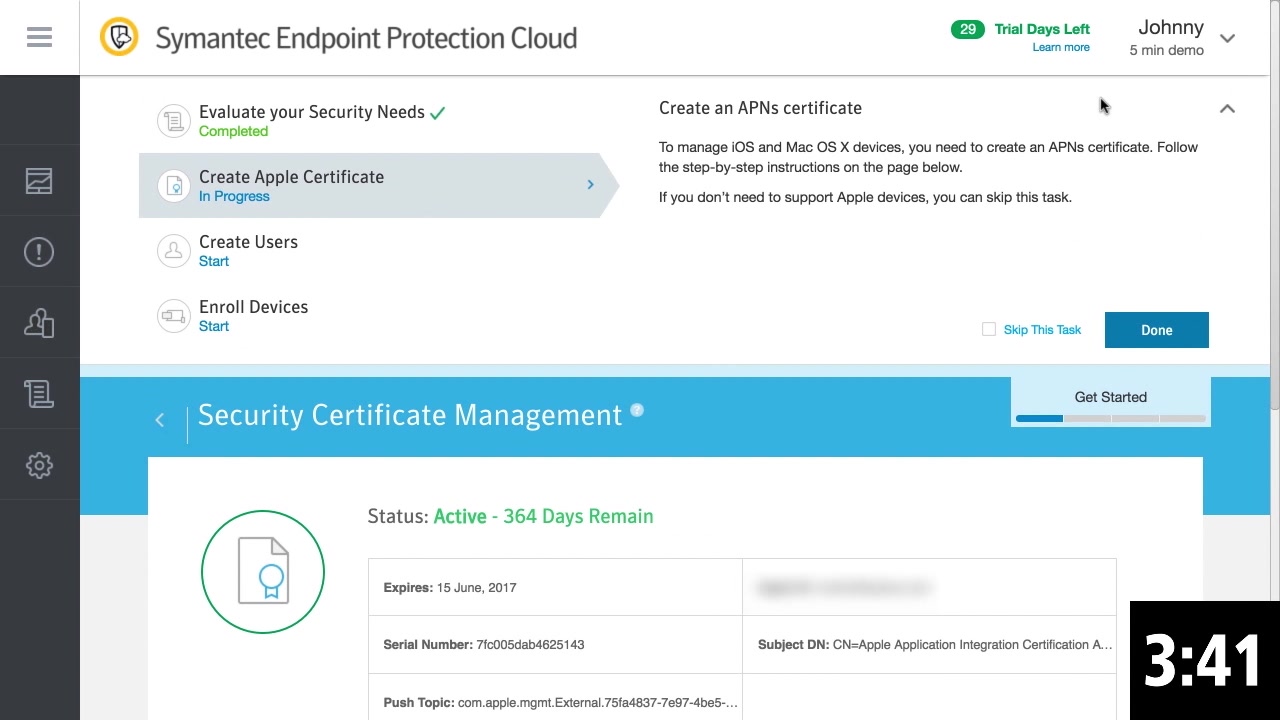Screen dimensions: 1280x720
Task: Click the Create an APNs certificate heading
Action: [760, 108]
